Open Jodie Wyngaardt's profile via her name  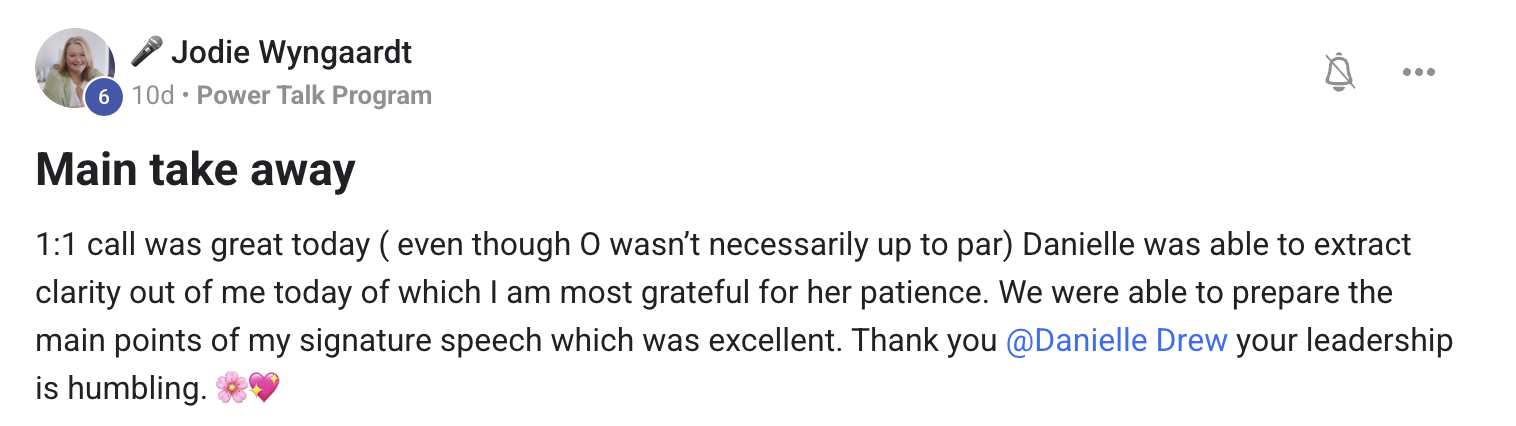pos(291,52)
